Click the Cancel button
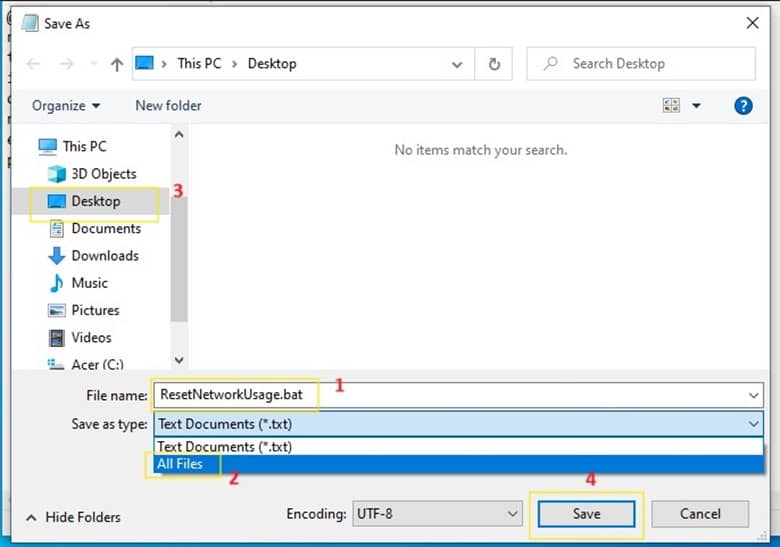Viewport: 780px width, 547px height. tap(700, 514)
